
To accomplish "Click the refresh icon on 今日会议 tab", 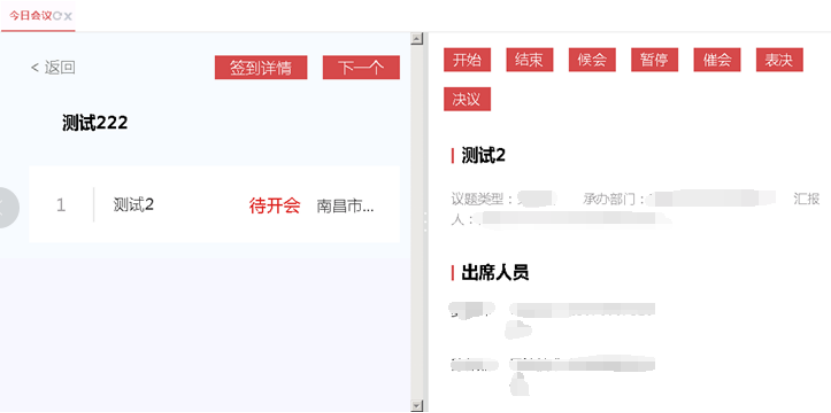I will (58, 16).
